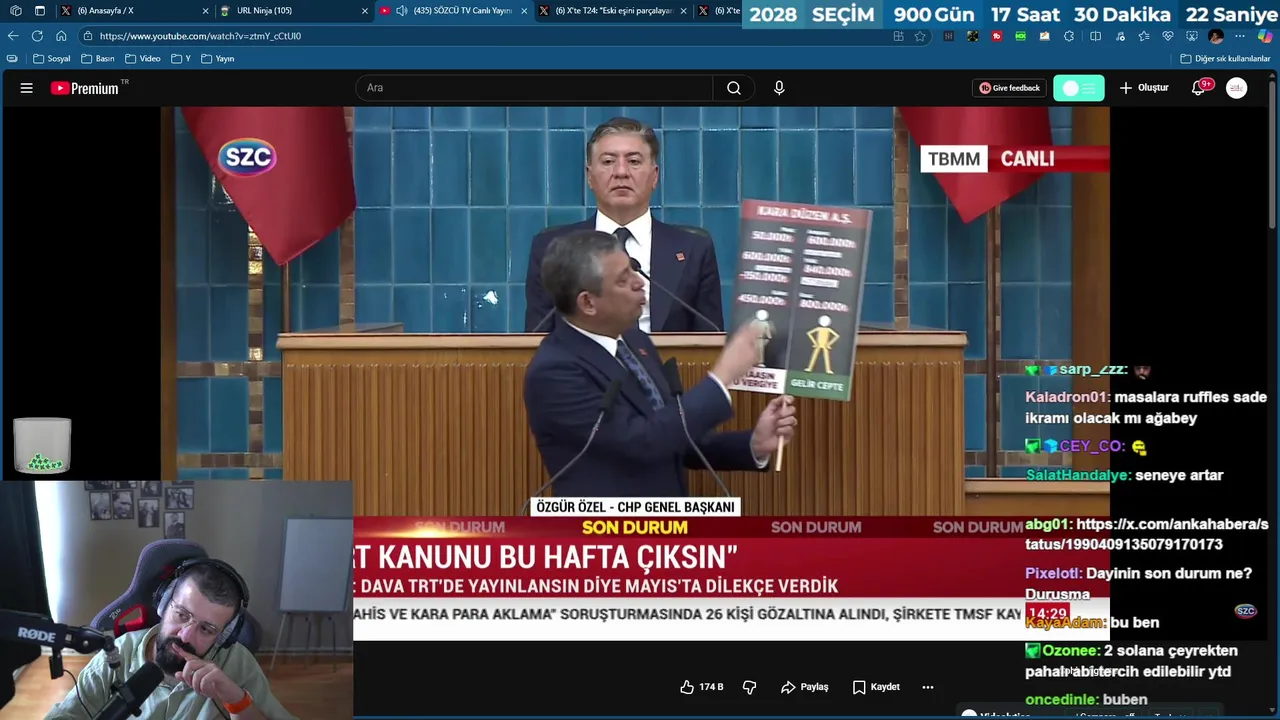1280x720 pixels.
Task: Open browser essentials heart icon
Action: click(x=1167, y=36)
